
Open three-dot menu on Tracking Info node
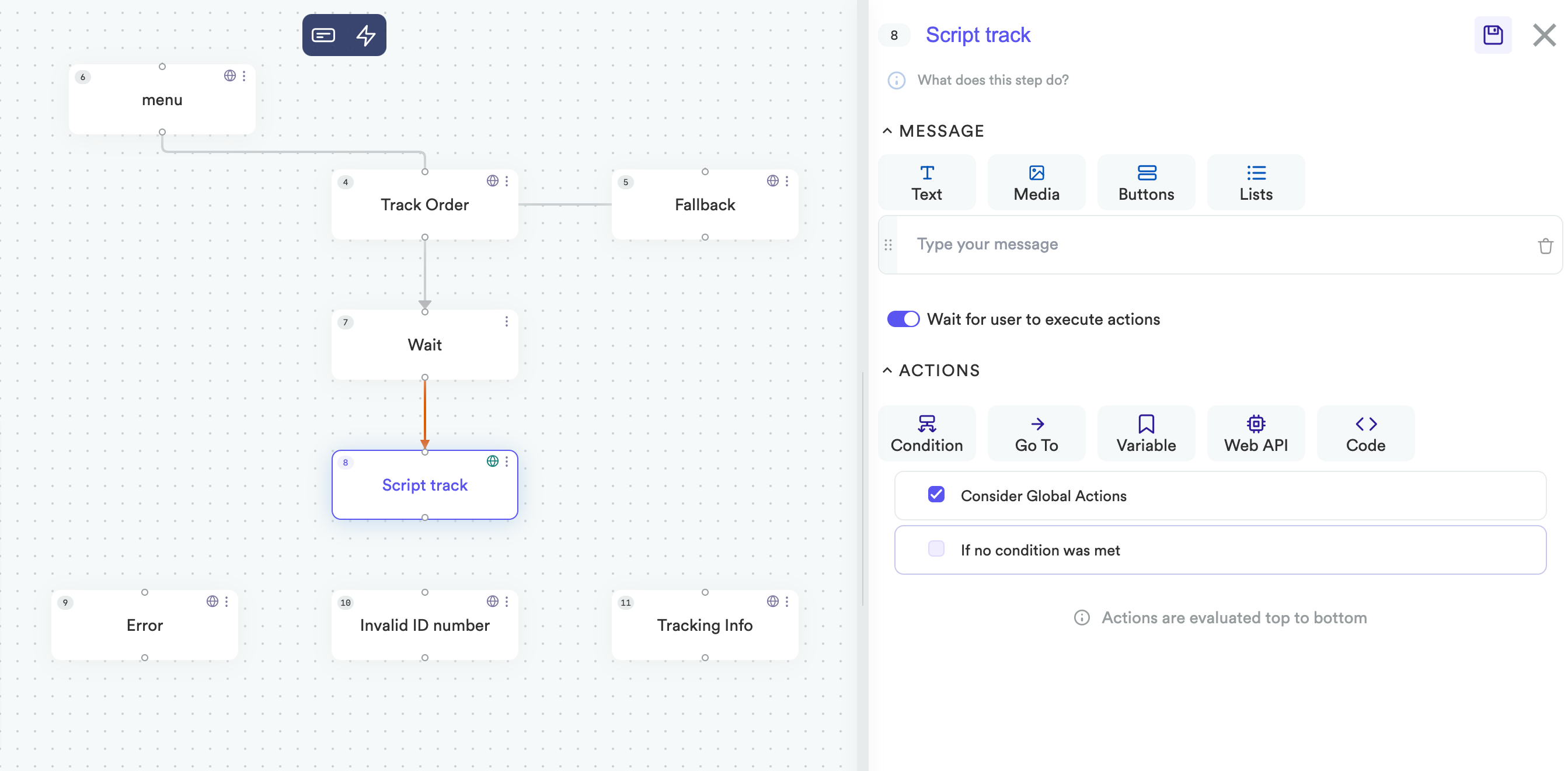[786, 602]
